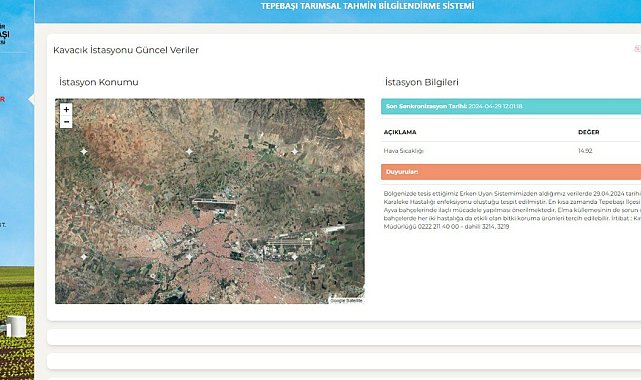641x380 pixels.
Task: Select the 'Kavacık İstasyonu Güncel Veriler' heading
Action: 126,50
